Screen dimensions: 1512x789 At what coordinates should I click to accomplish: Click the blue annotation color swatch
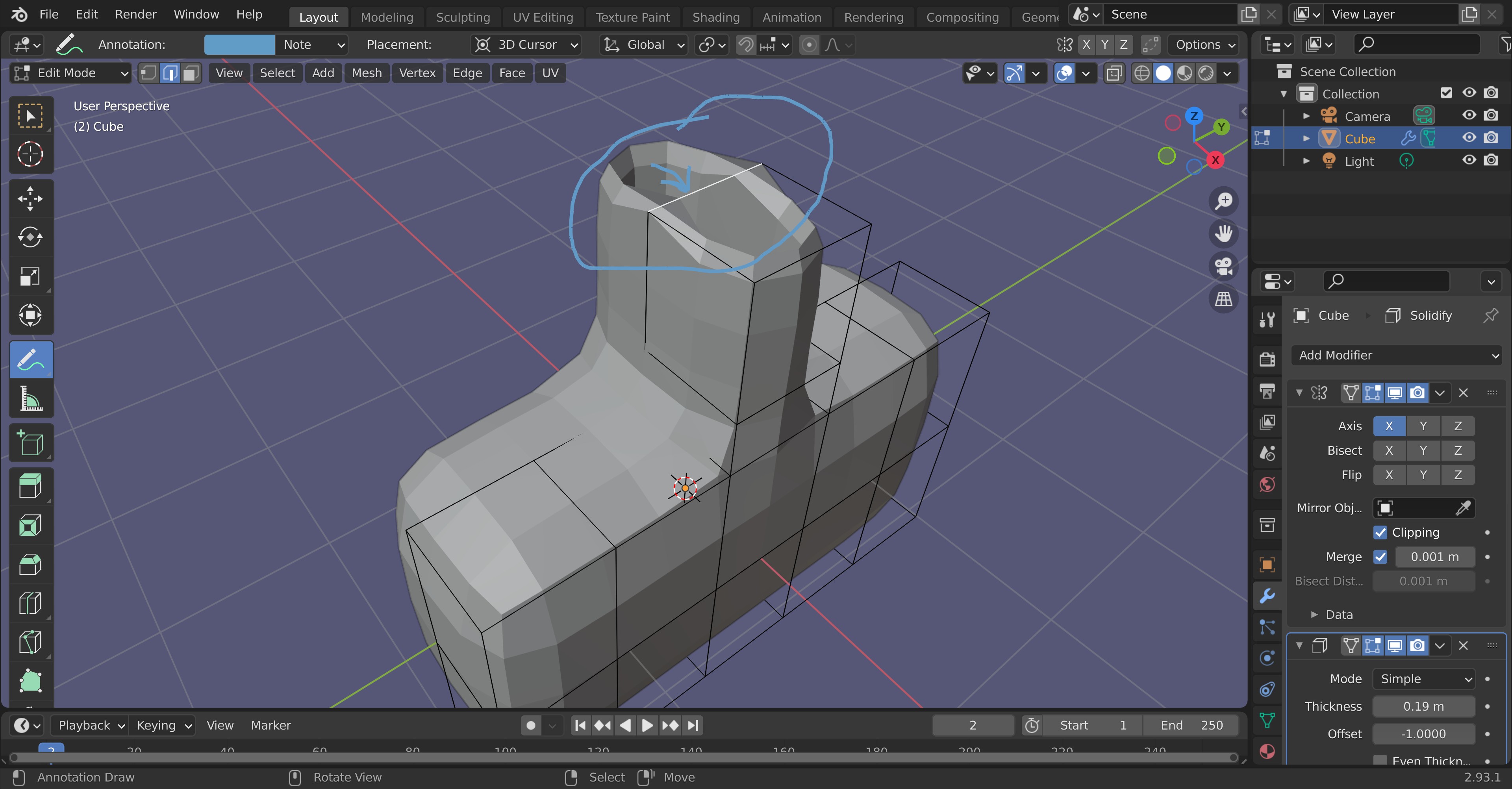(239, 44)
